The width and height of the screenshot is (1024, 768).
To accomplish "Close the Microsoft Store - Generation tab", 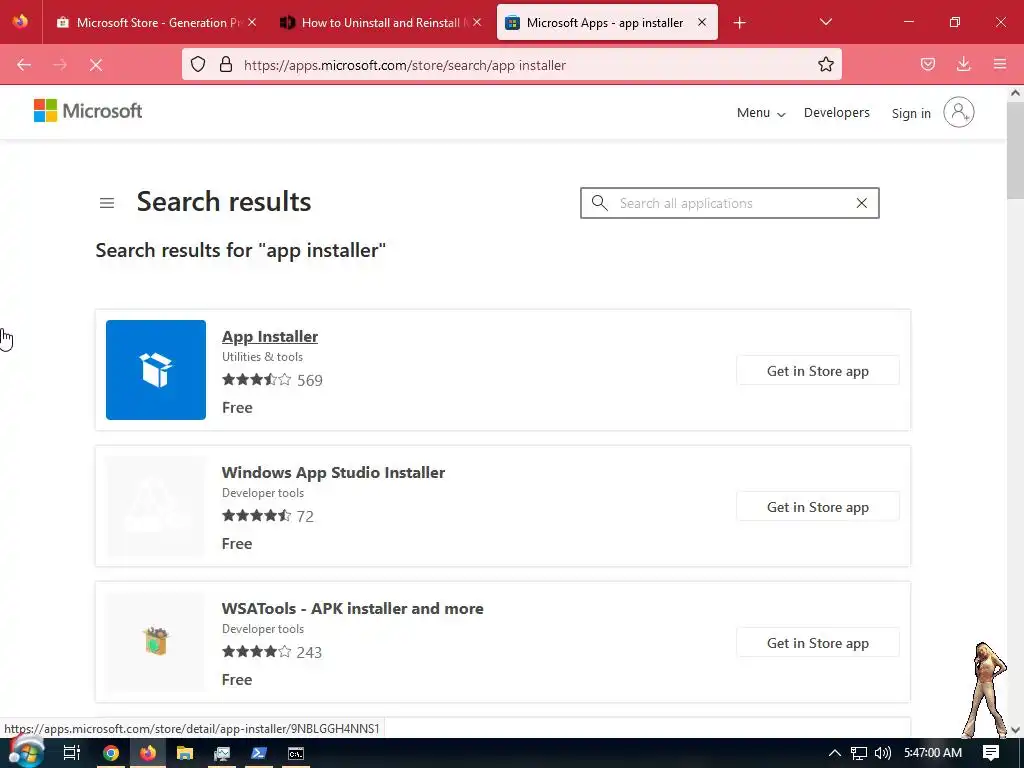I will (252, 22).
